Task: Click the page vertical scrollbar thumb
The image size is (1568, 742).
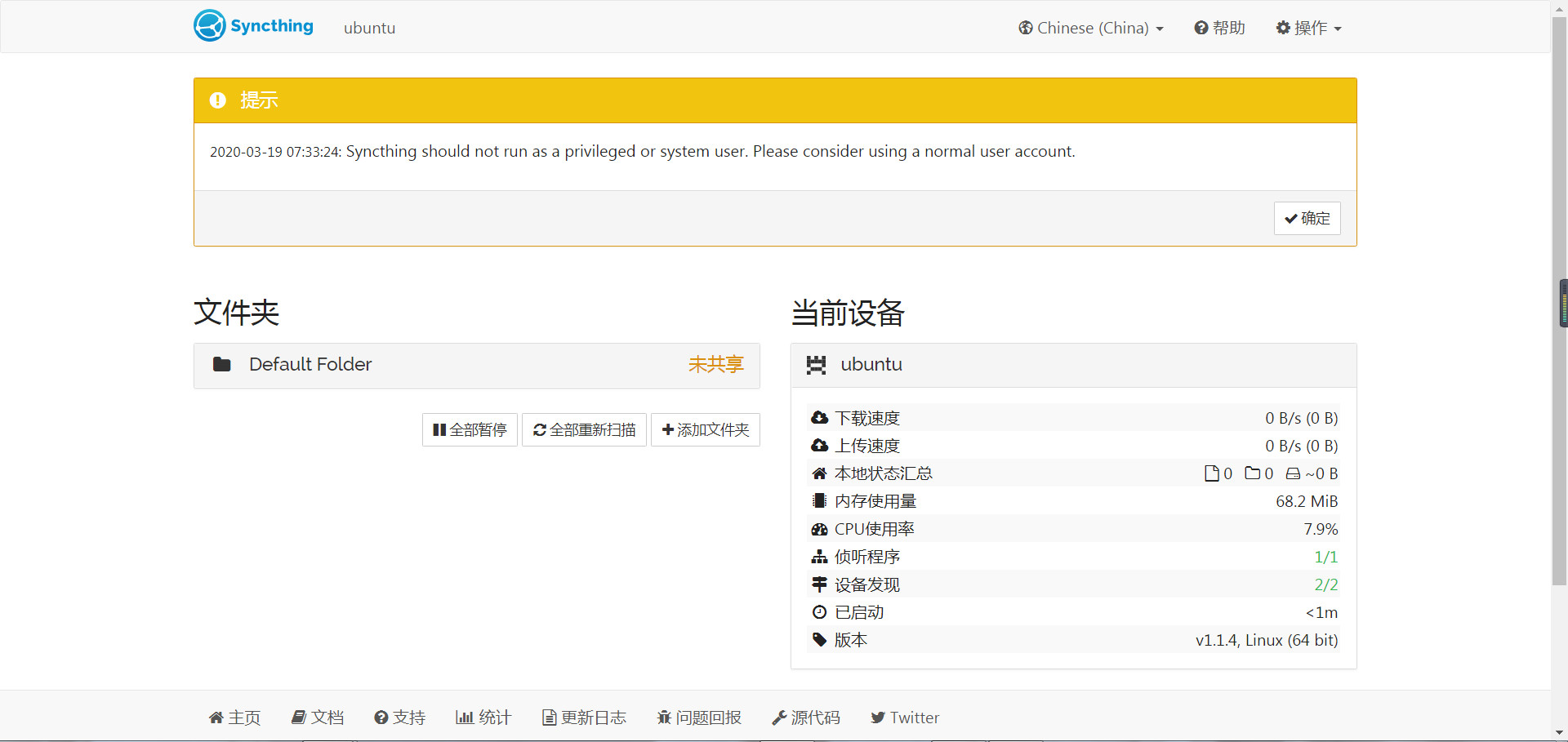Action: pyautogui.click(x=1559, y=302)
